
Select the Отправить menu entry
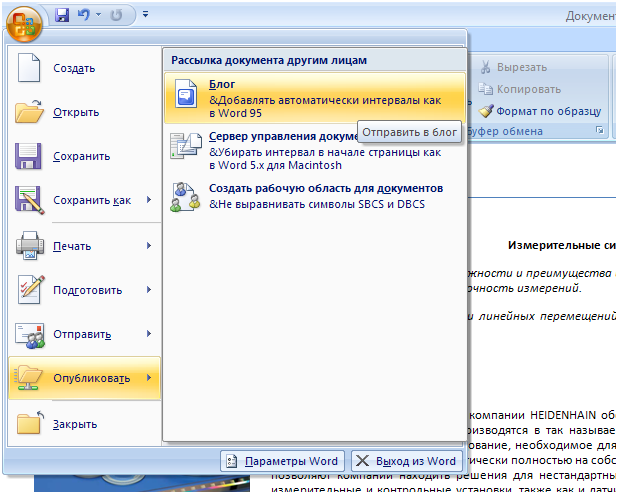click(x=82, y=334)
